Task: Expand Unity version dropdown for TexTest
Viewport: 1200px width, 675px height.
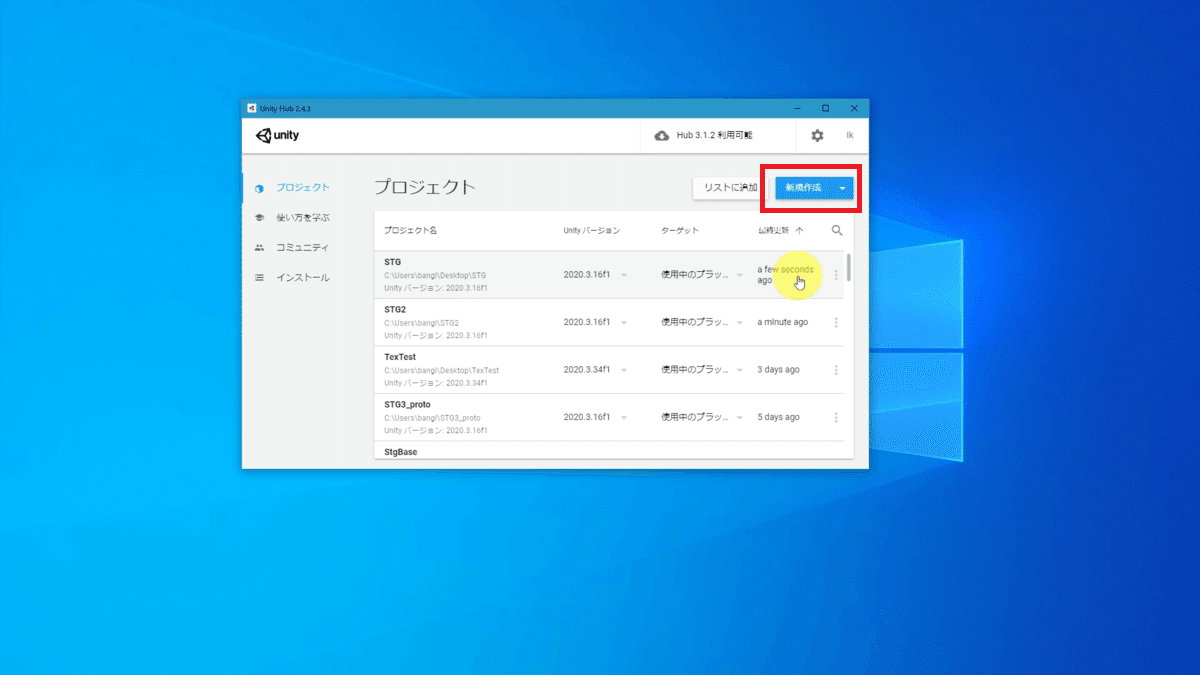Action: pyautogui.click(x=624, y=370)
